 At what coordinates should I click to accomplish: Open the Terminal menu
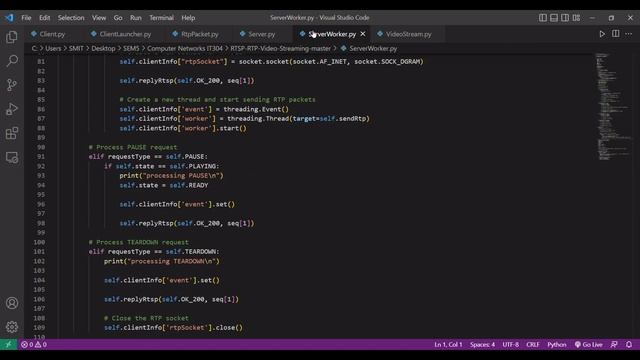(161, 18)
